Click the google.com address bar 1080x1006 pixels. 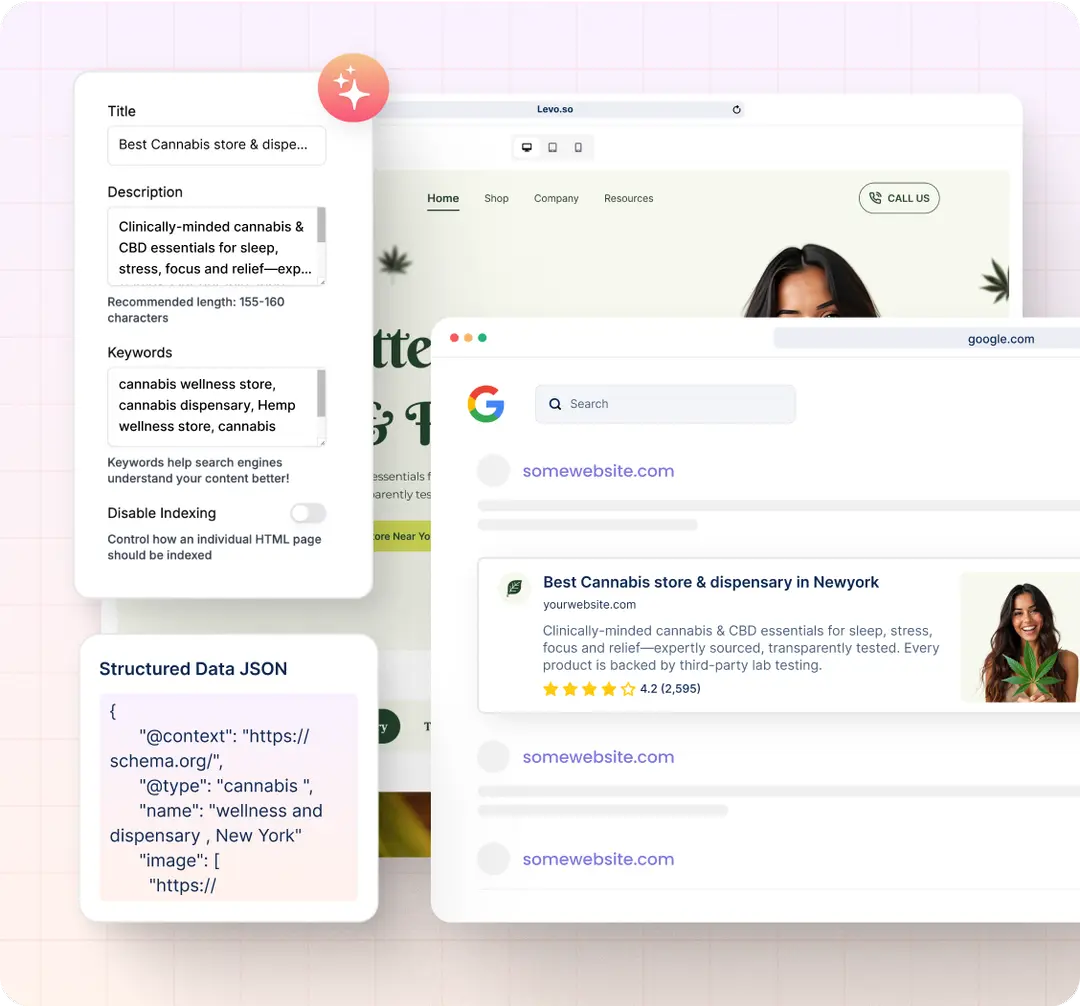[926, 339]
